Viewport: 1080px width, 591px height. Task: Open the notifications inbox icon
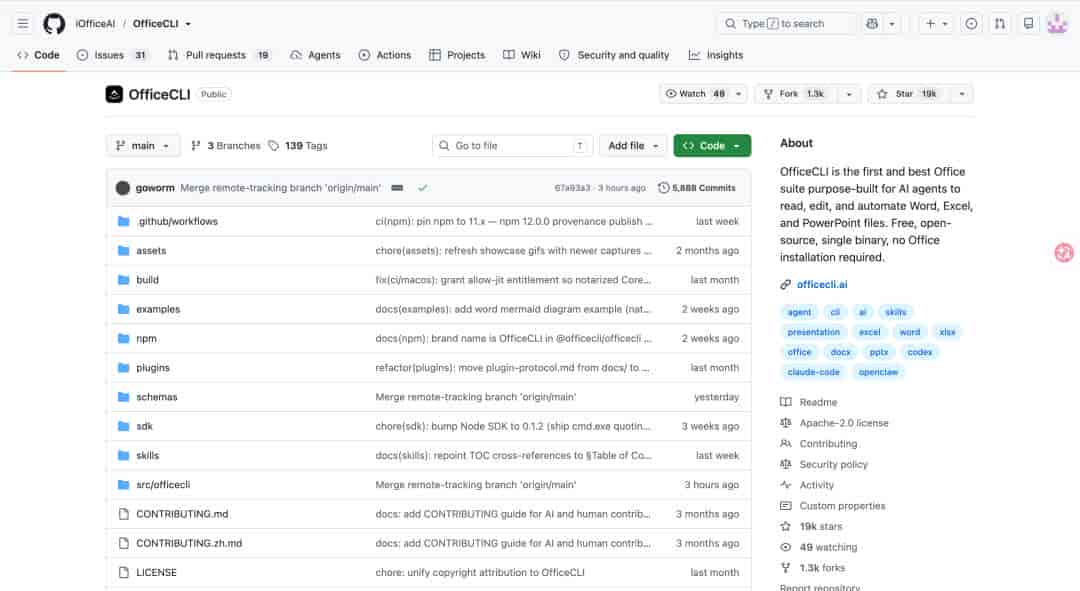click(1028, 23)
